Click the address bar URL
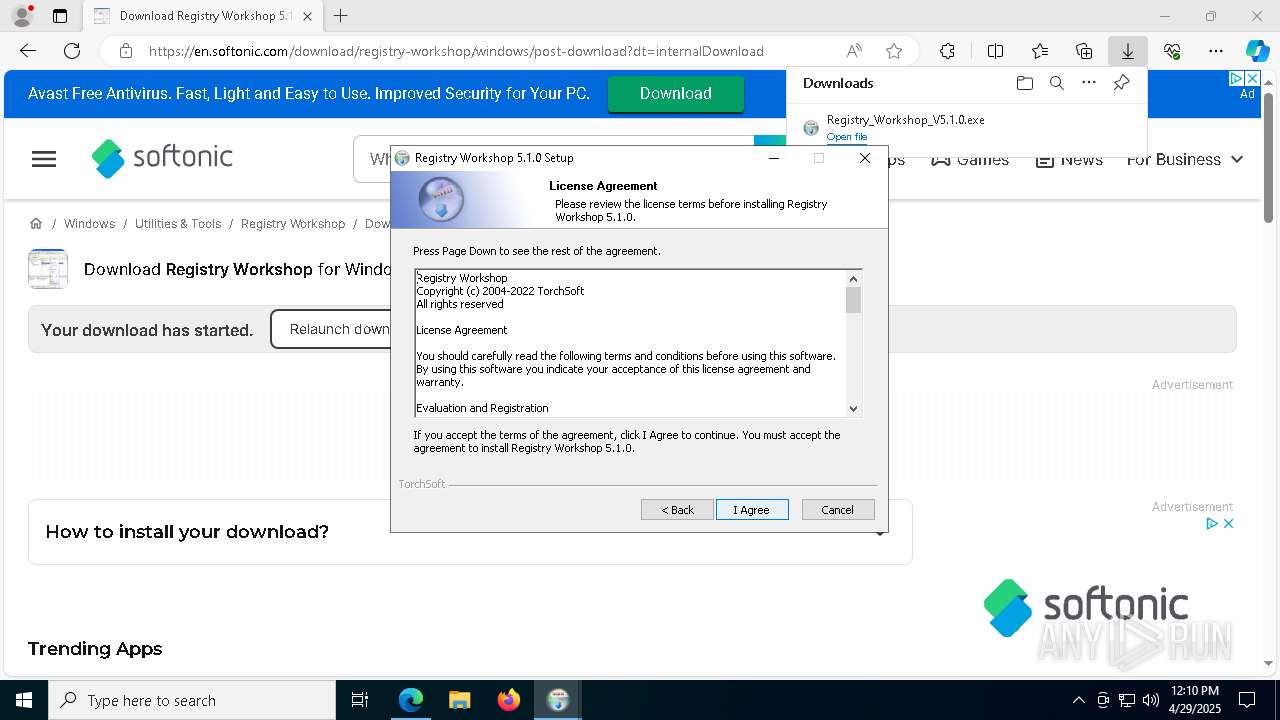Image resolution: width=1280 pixels, height=720 pixels. click(456, 51)
